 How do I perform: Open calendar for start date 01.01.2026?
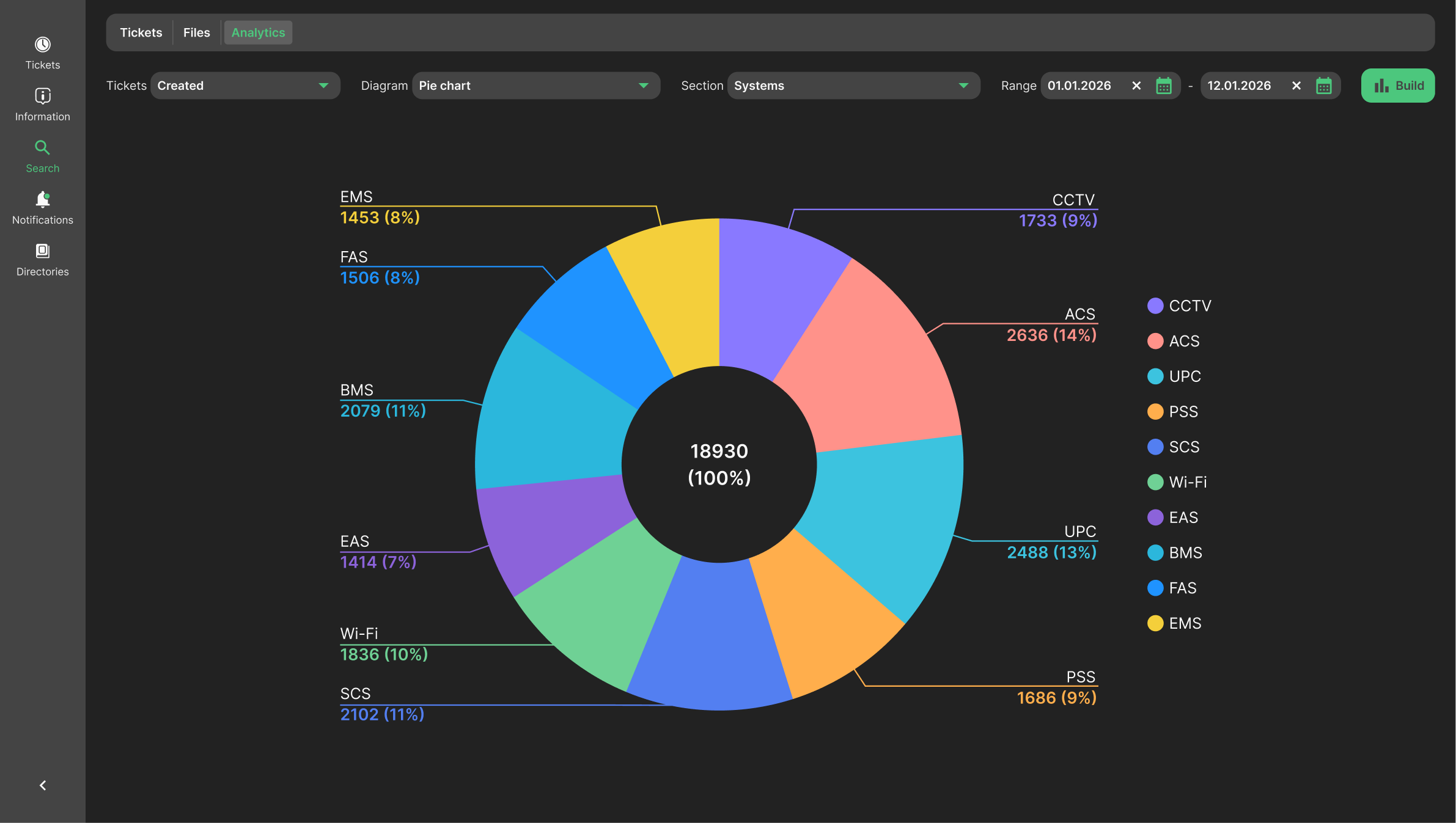tap(1163, 86)
